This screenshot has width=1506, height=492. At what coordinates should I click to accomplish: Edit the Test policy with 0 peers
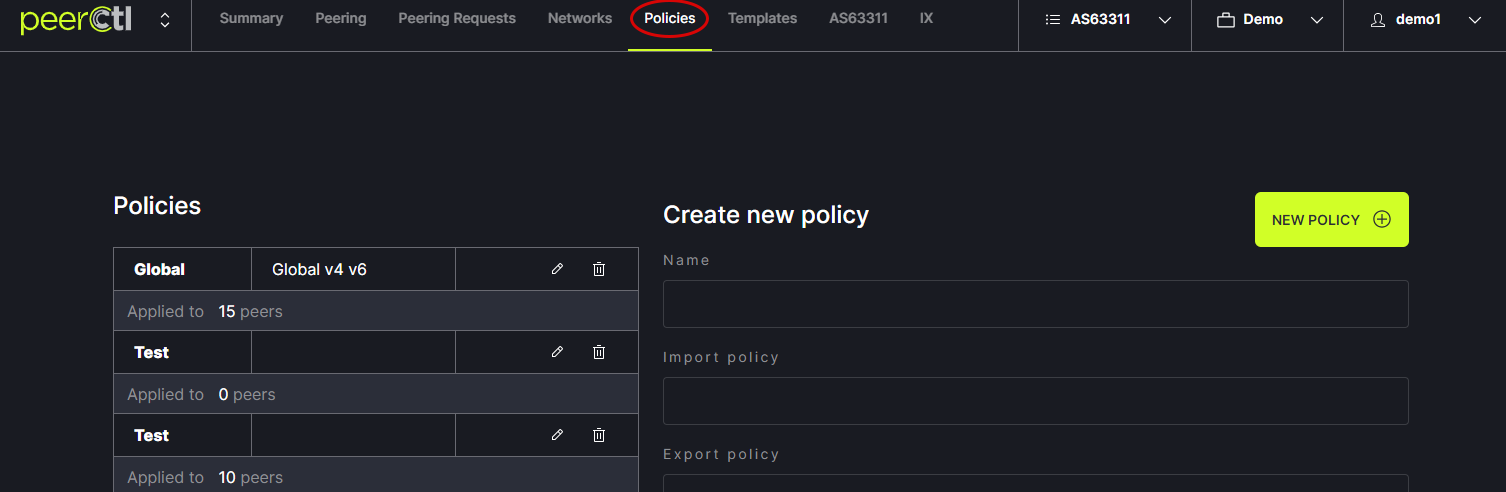point(557,352)
